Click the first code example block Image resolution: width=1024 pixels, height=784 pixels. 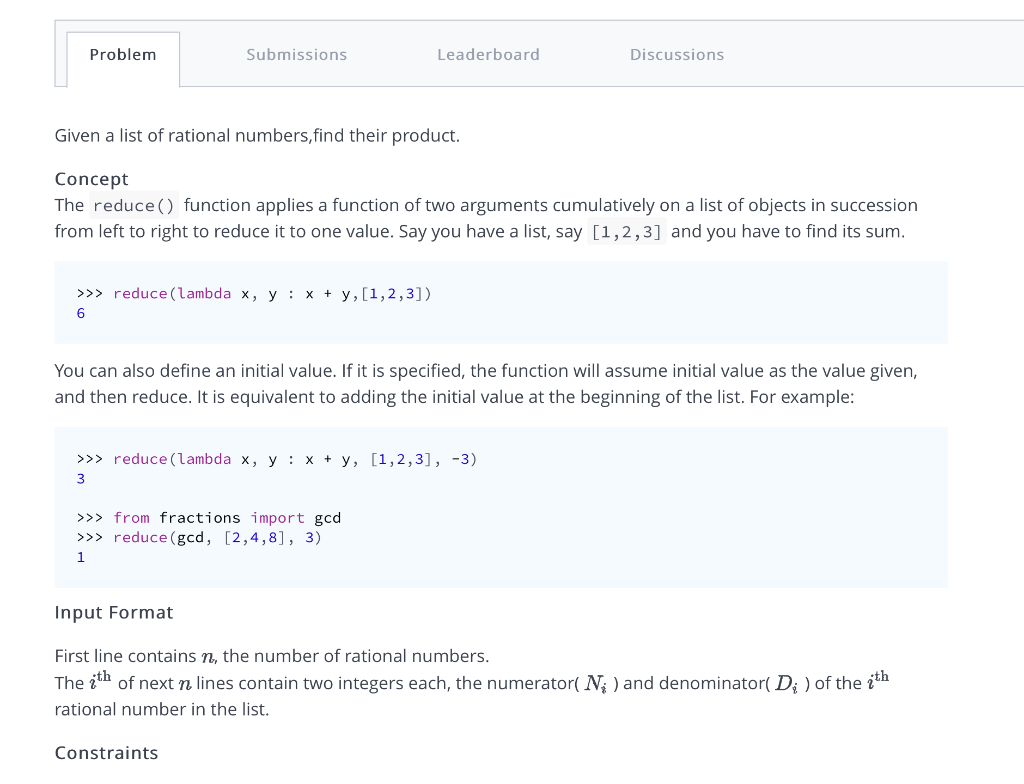click(x=500, y=302)
